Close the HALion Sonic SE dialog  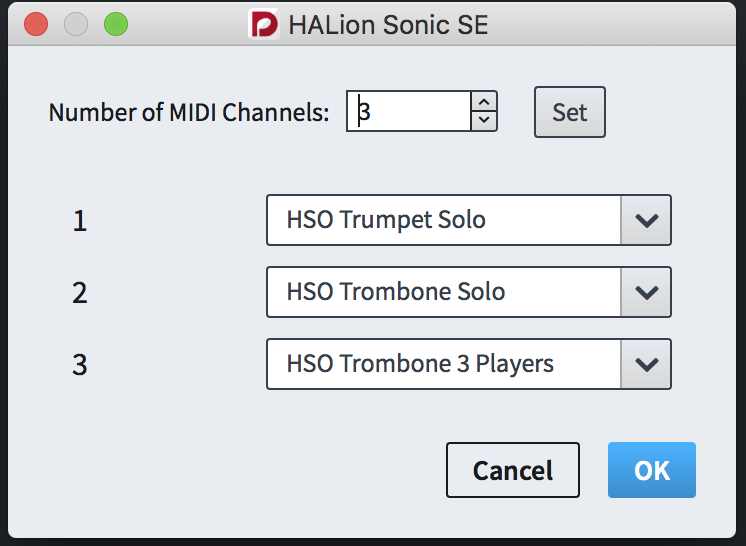pyautogui.click(x=36, y=24)
